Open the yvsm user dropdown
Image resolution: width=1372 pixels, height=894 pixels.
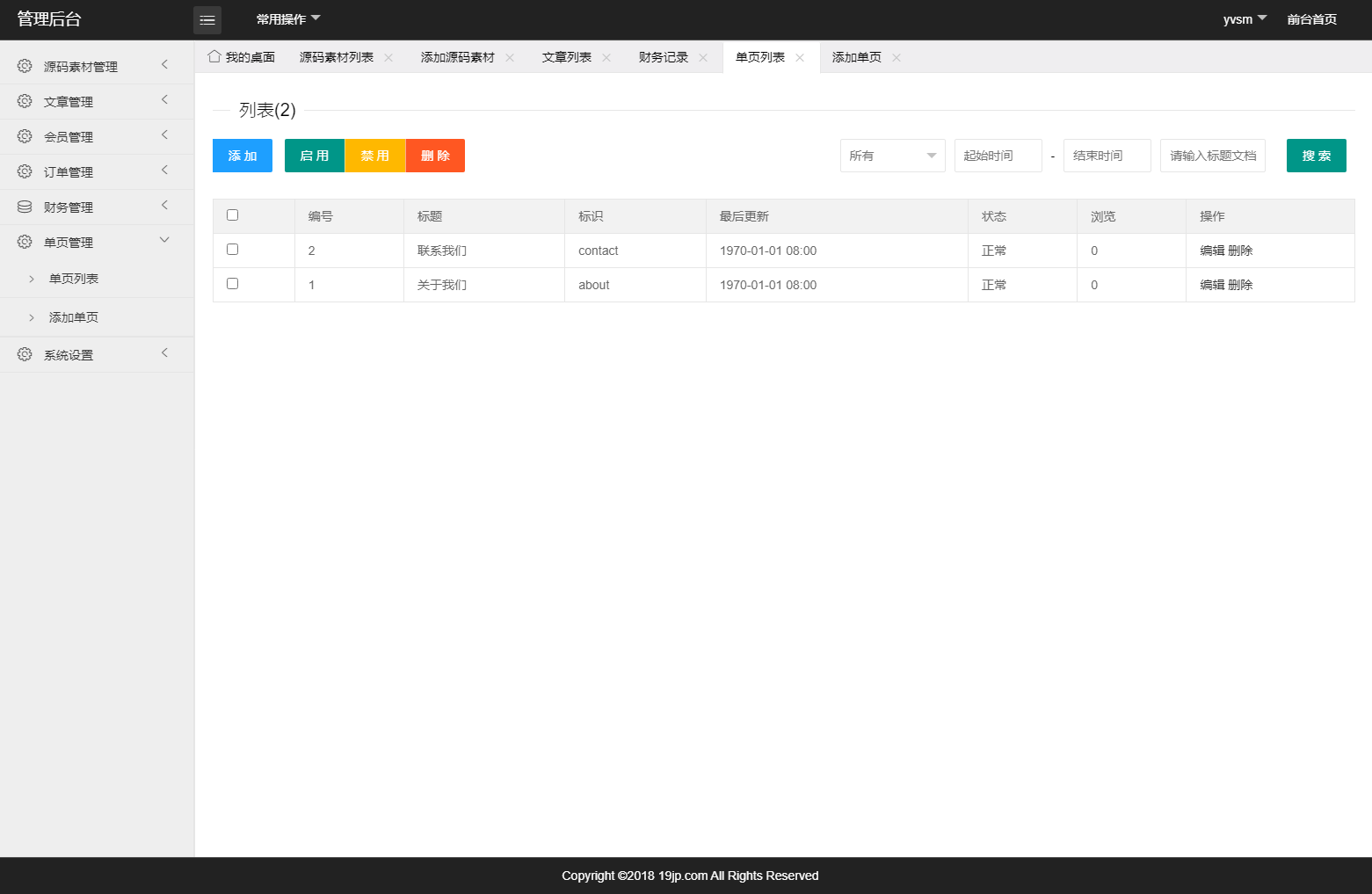click(x=1245, y=19)
